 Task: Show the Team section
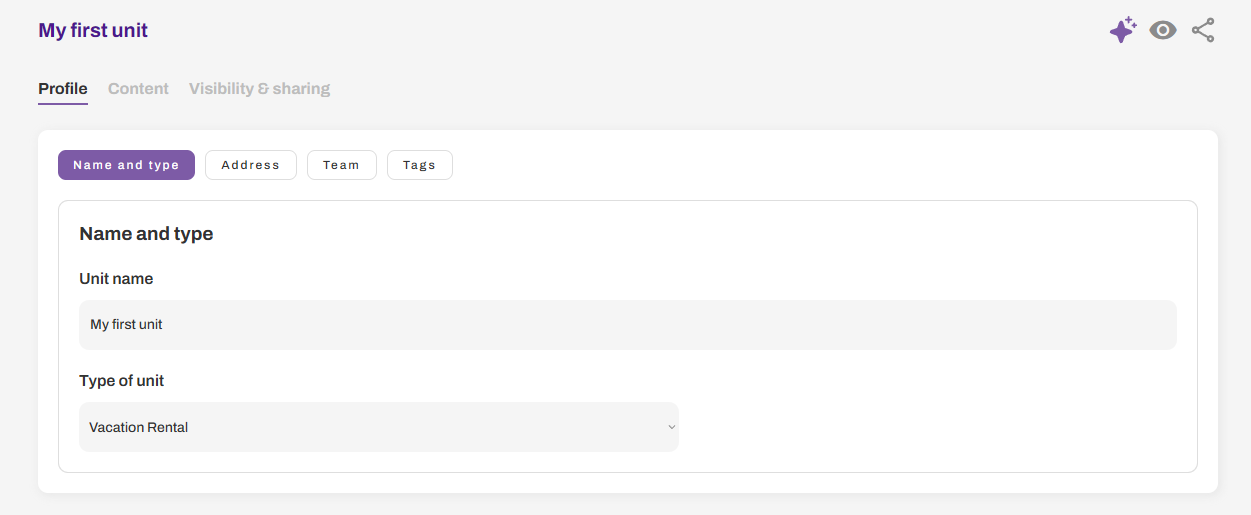341,165
